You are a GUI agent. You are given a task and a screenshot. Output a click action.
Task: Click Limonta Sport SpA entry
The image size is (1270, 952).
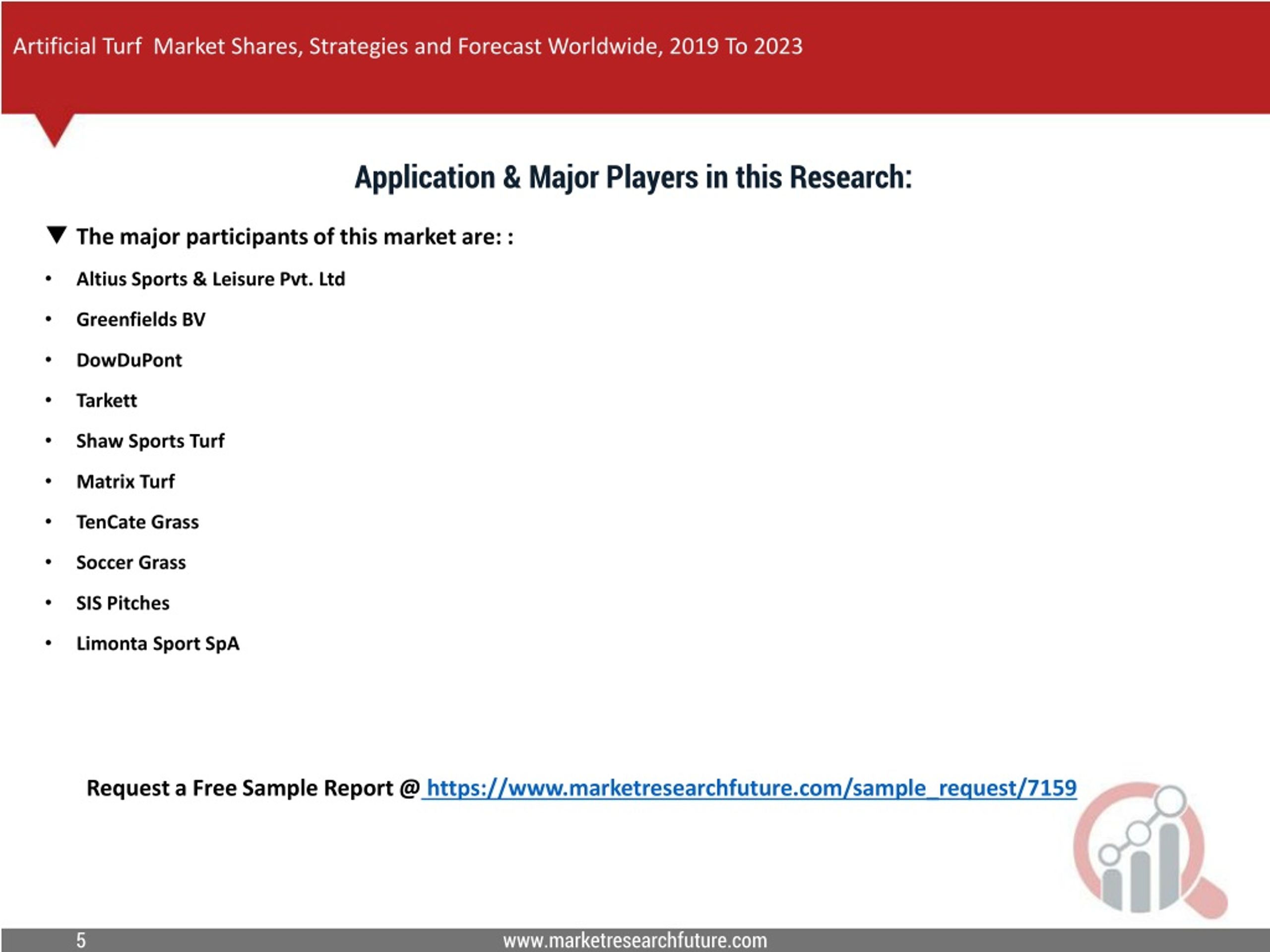[158, 644]
